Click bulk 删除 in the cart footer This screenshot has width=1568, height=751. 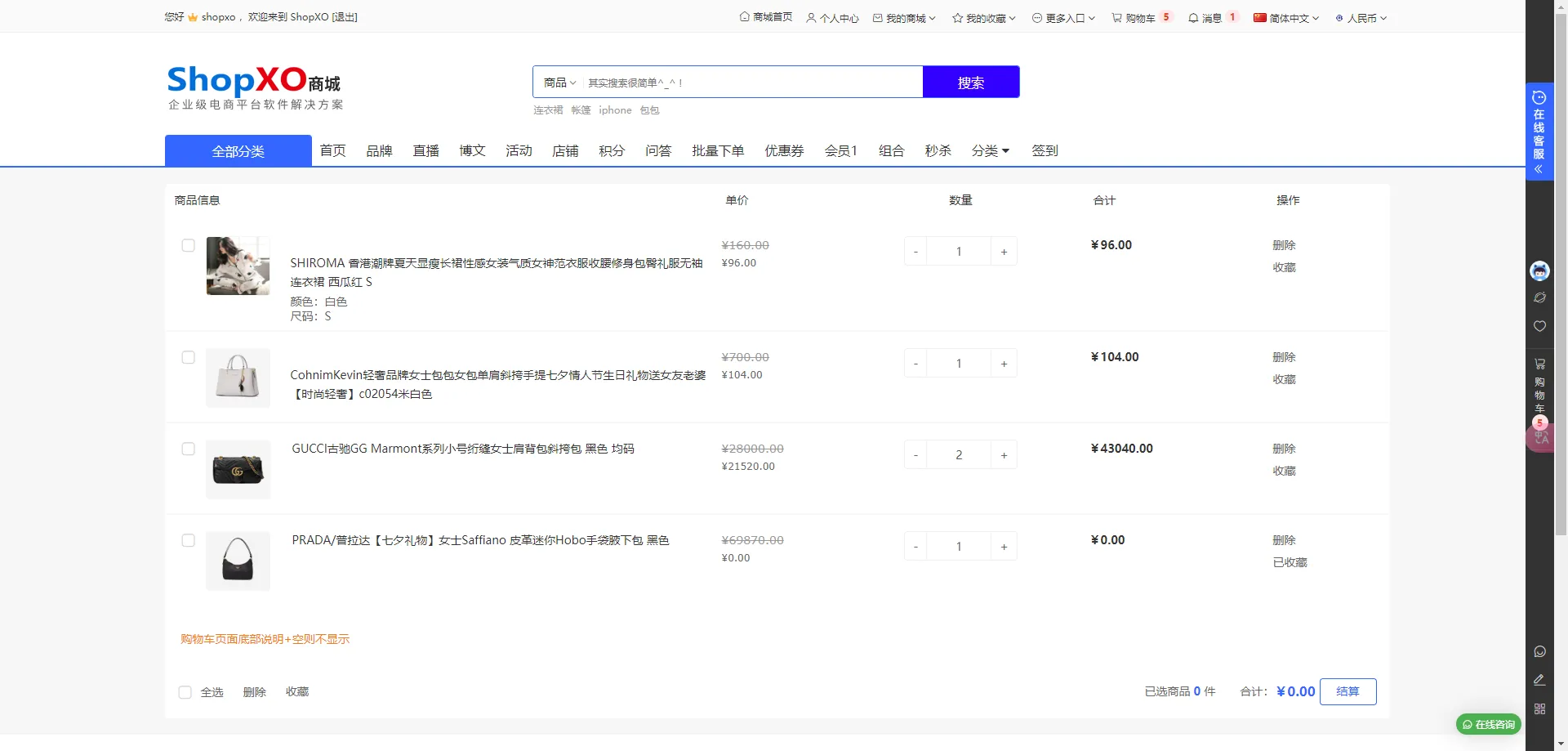(x=255, y=692)
